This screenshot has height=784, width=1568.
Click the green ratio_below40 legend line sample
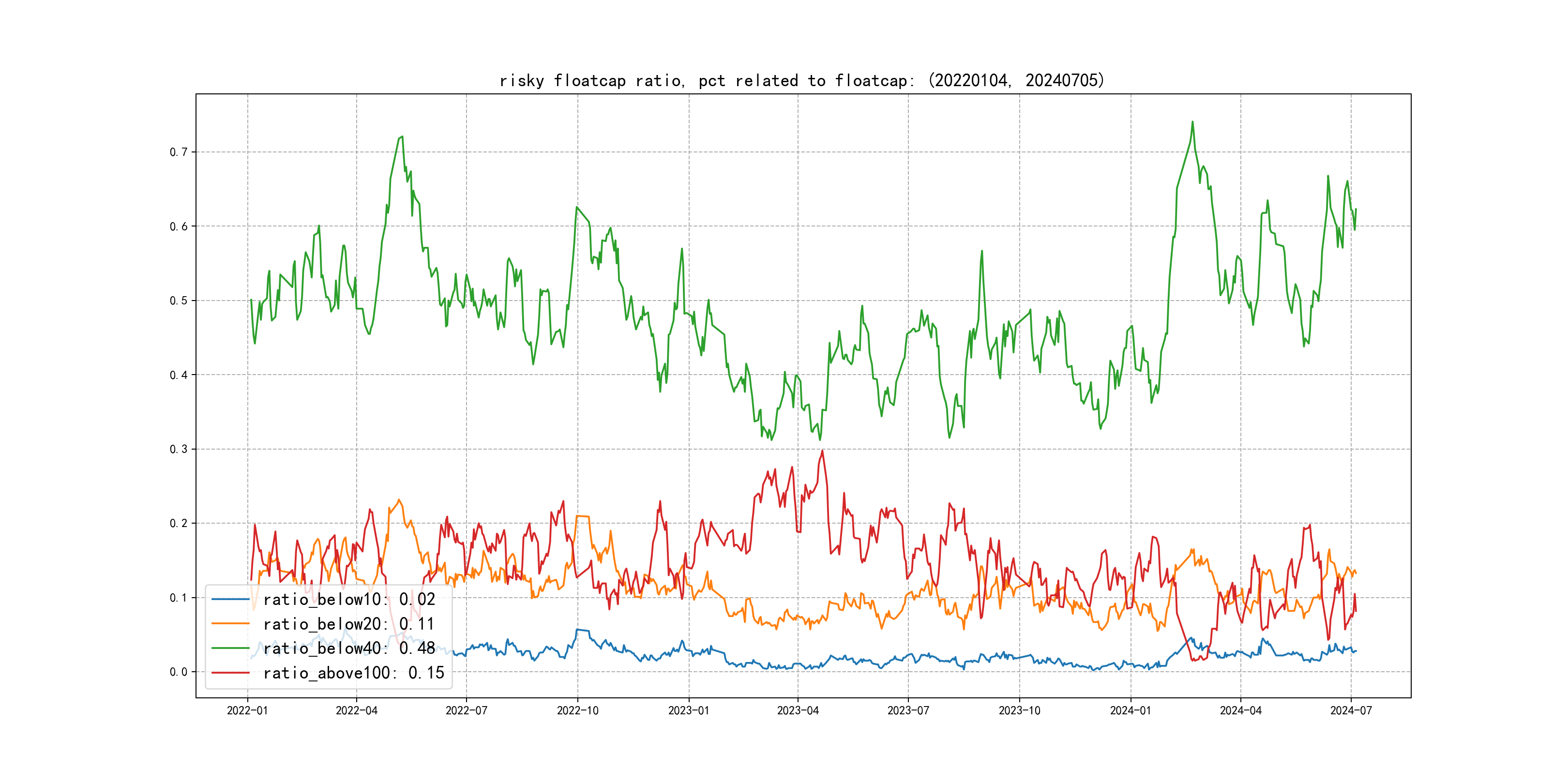click(x=231, y=648)
